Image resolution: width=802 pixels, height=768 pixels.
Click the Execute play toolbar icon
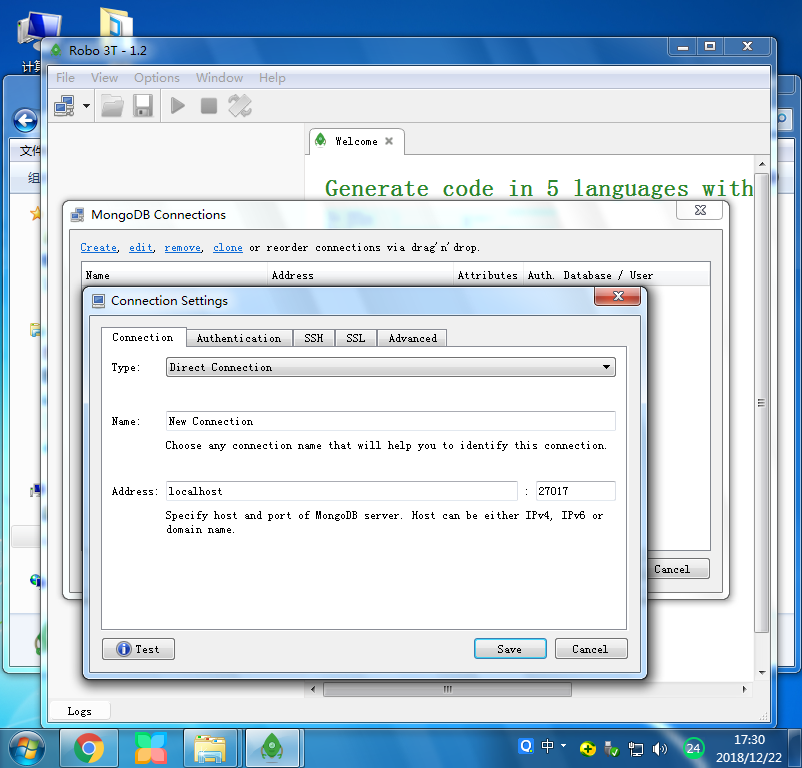(177, 106)
